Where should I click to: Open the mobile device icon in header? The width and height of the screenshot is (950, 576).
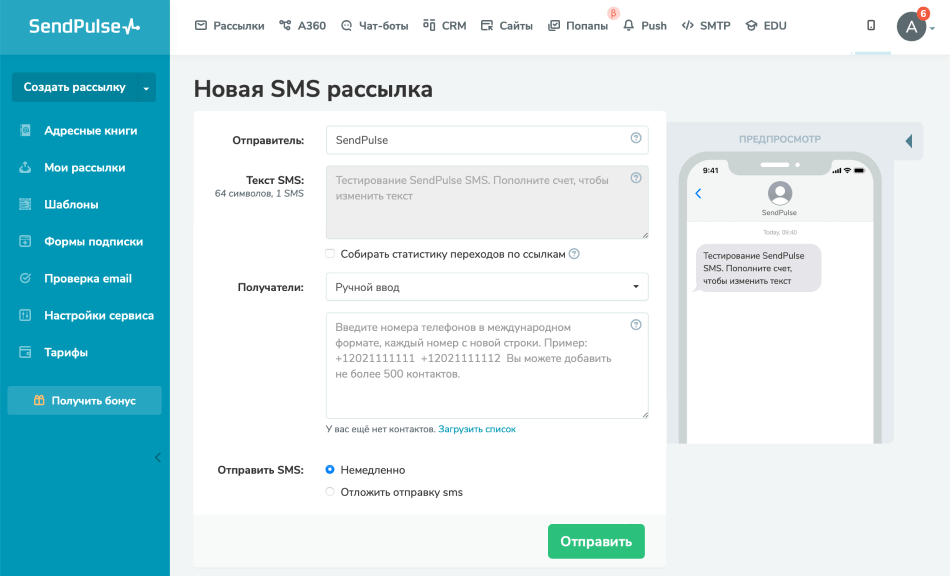(x=871, y=25)
